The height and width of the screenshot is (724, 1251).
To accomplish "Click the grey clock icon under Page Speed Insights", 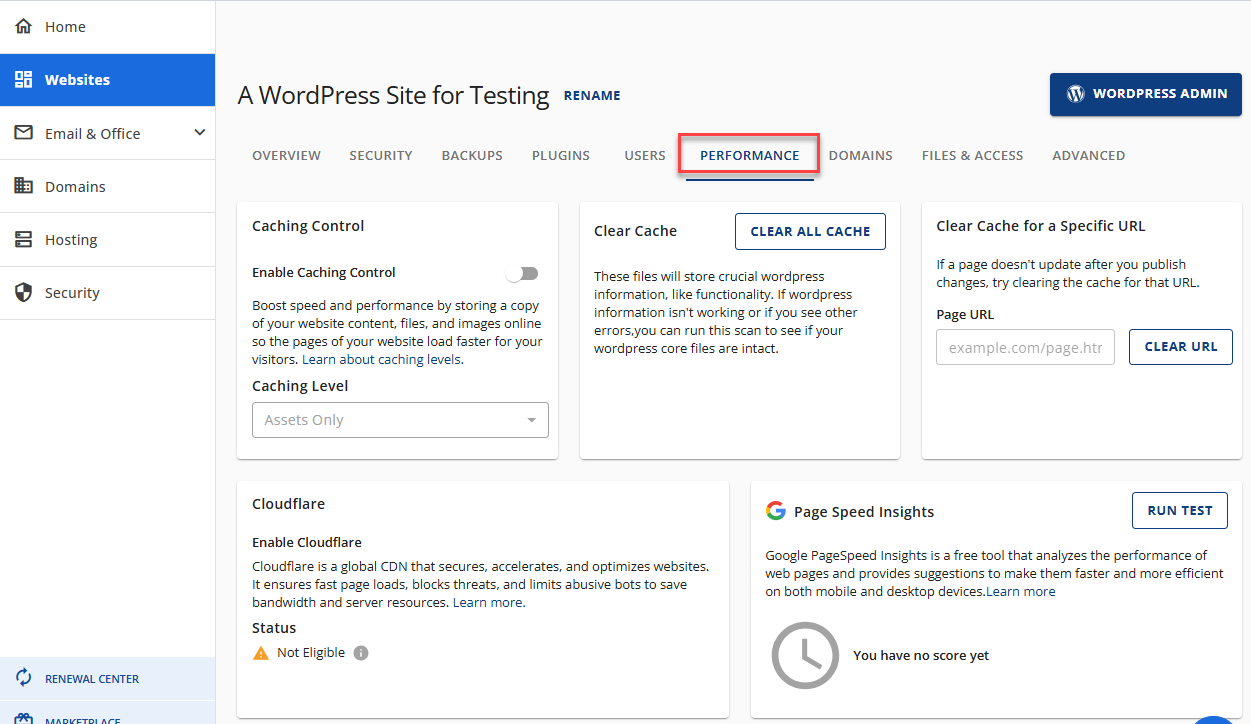I will pyautogui.click(x=805, y=655).
